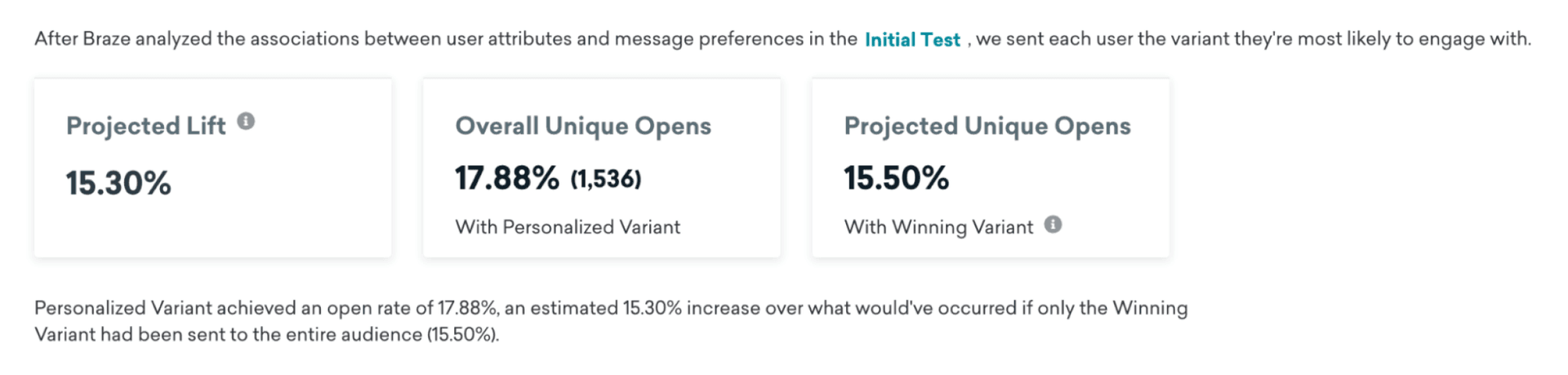Image resolution: width=1568 pixels, height=375 pixels.
Task: Select the Projected Lift card heading
Action: (145, 126)
